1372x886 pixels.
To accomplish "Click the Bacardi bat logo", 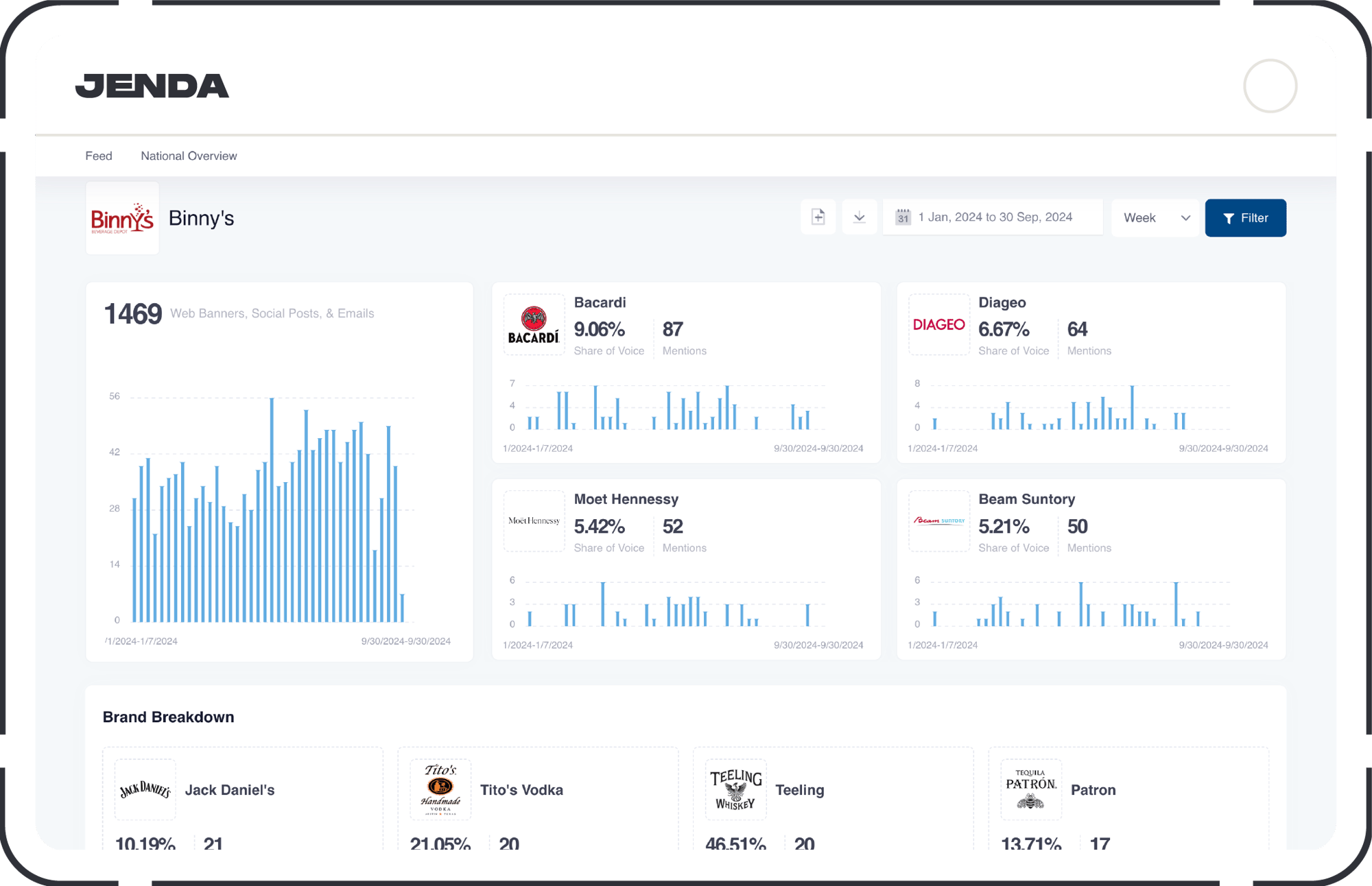I will point(534,324).
